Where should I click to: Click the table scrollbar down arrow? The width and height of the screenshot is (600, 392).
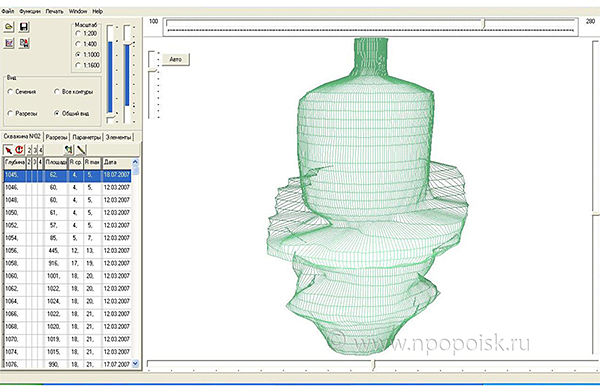[x=135, y=363]
